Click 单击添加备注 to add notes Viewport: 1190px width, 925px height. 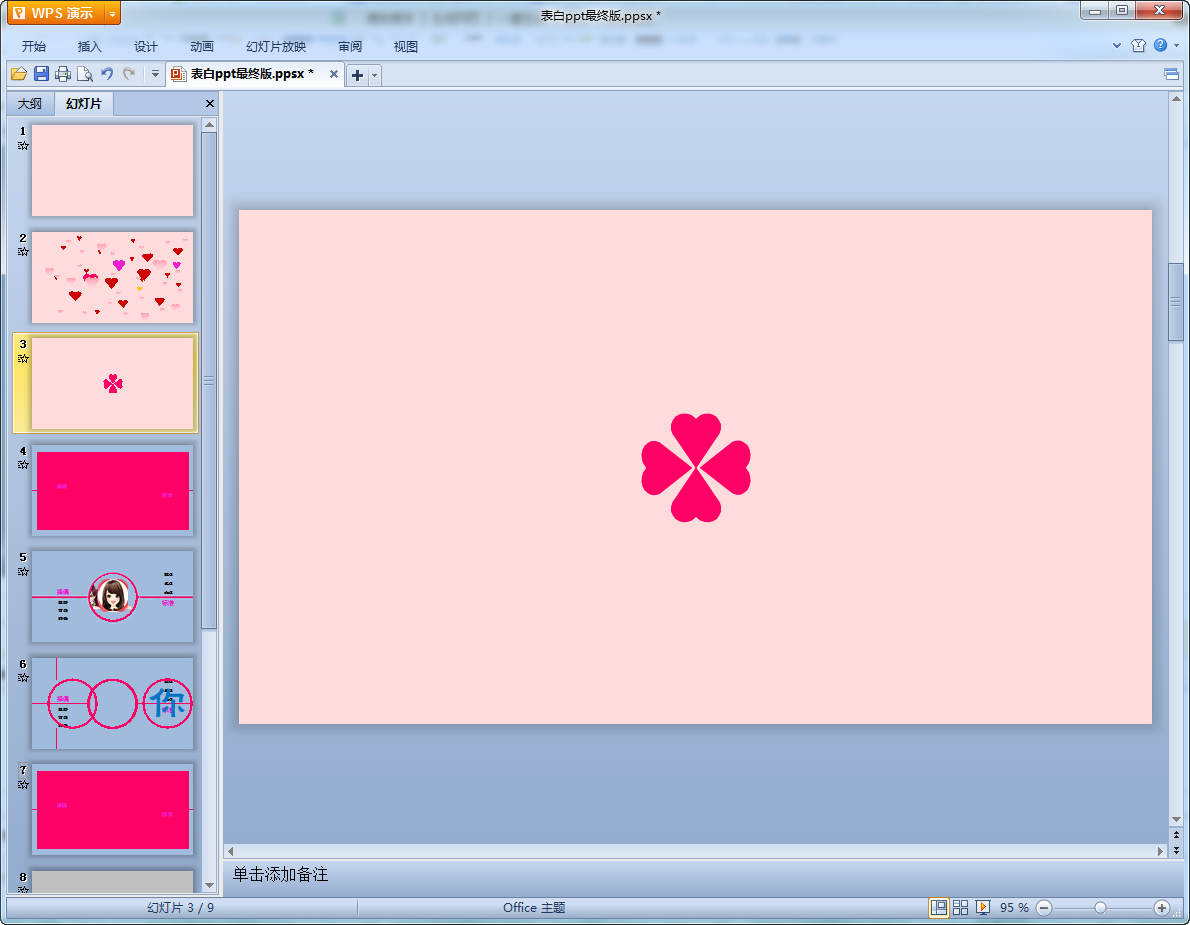280,874
